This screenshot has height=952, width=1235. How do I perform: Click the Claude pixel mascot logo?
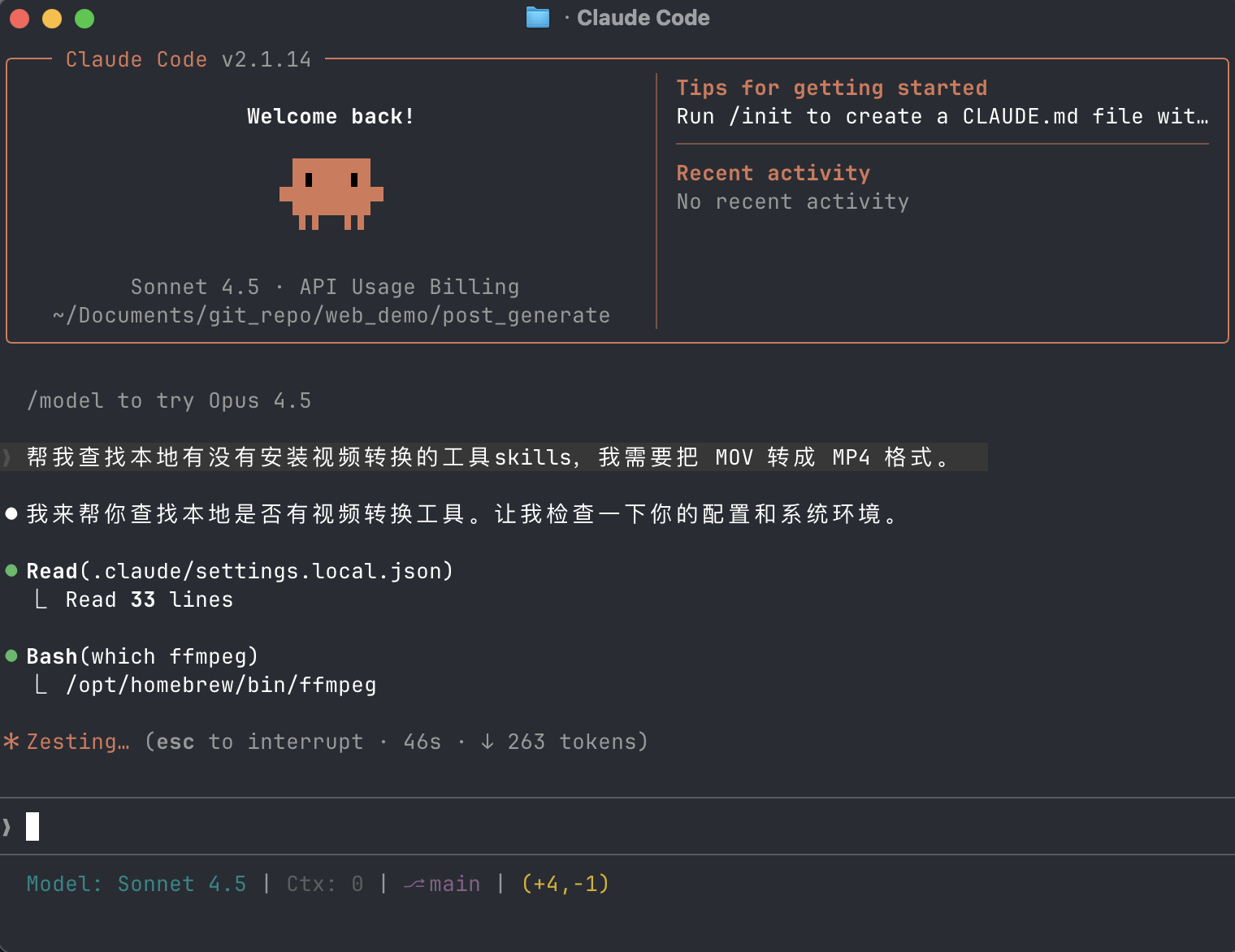[331, 194]
